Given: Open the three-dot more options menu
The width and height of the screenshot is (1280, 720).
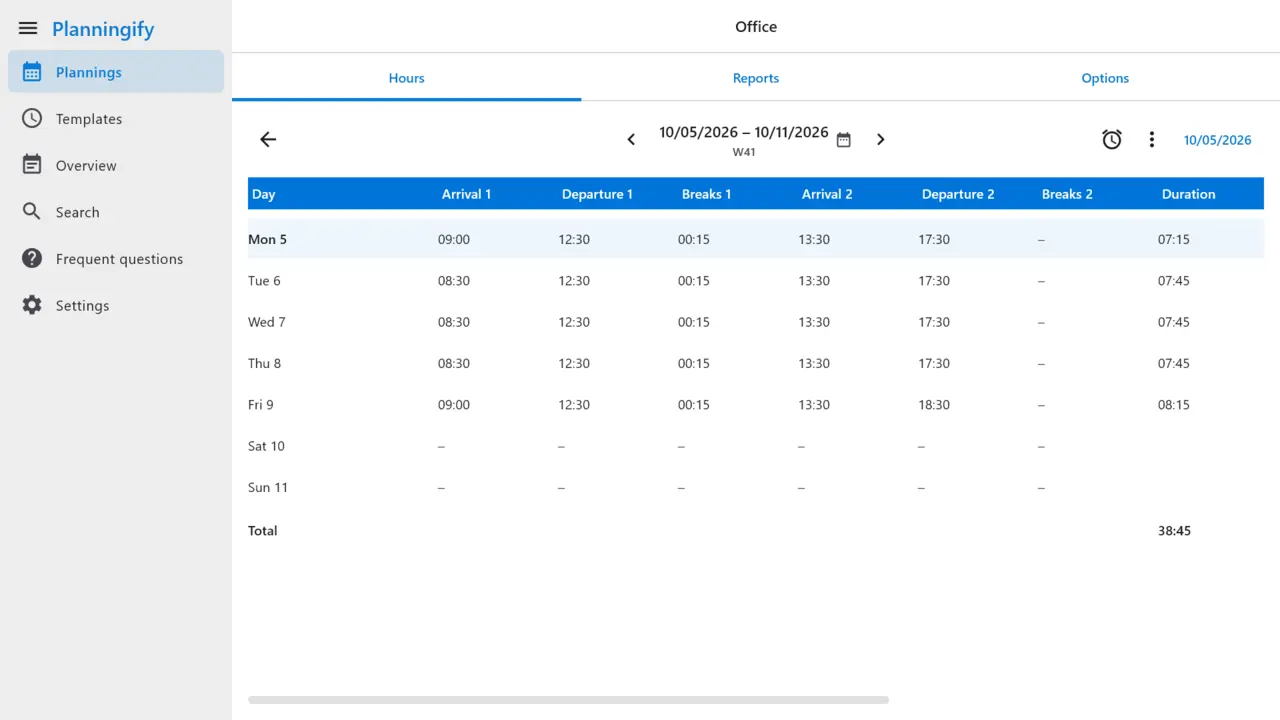Looking at the screenshot, I should pos(1152,140).
